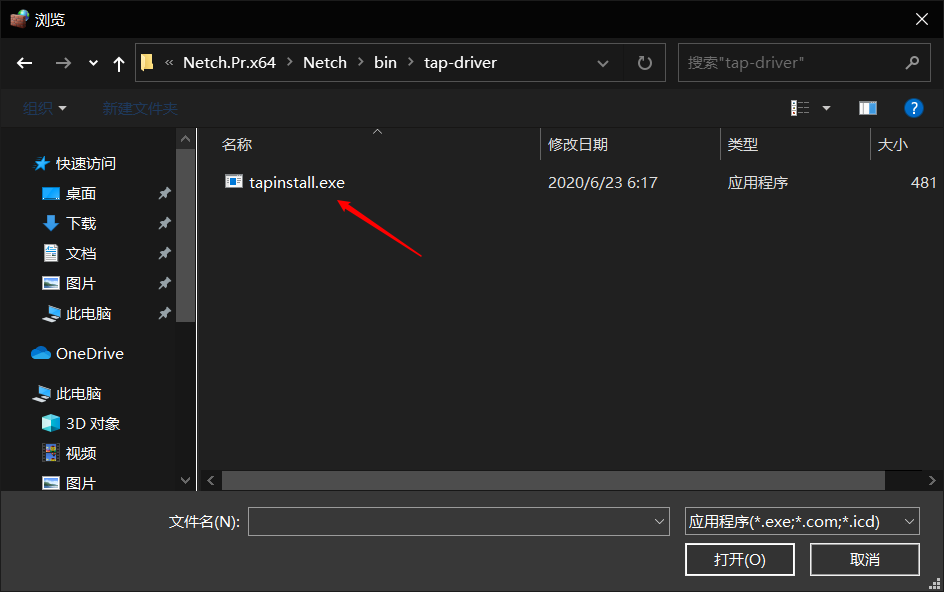Toggle the preview pane icon
Screen dimensions: 944x592
click(x=867, y=108)
